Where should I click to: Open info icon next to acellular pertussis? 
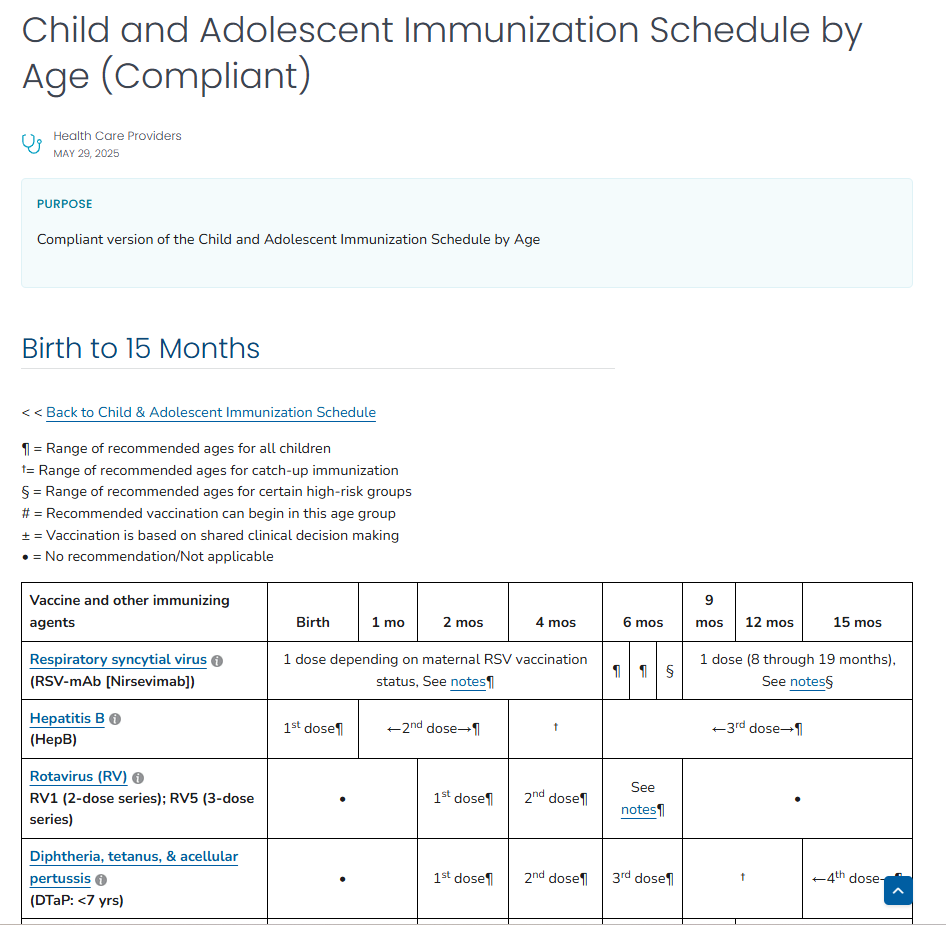click(101, 880)
